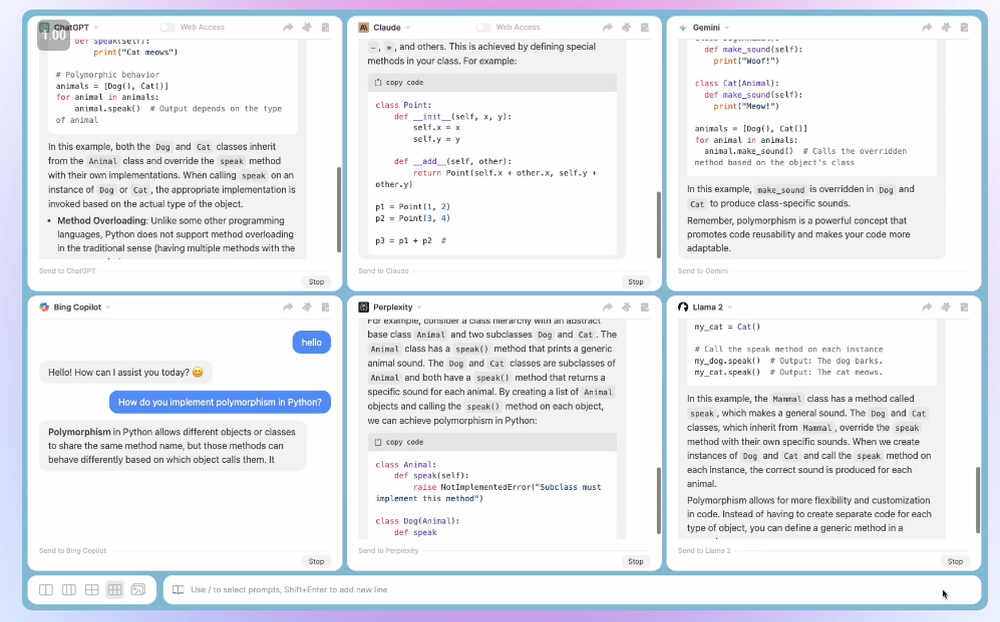Click 'Hello! How can I assist you today?' reply
Viewport: 1000px width, 622px height.
[x=126, y=372]
